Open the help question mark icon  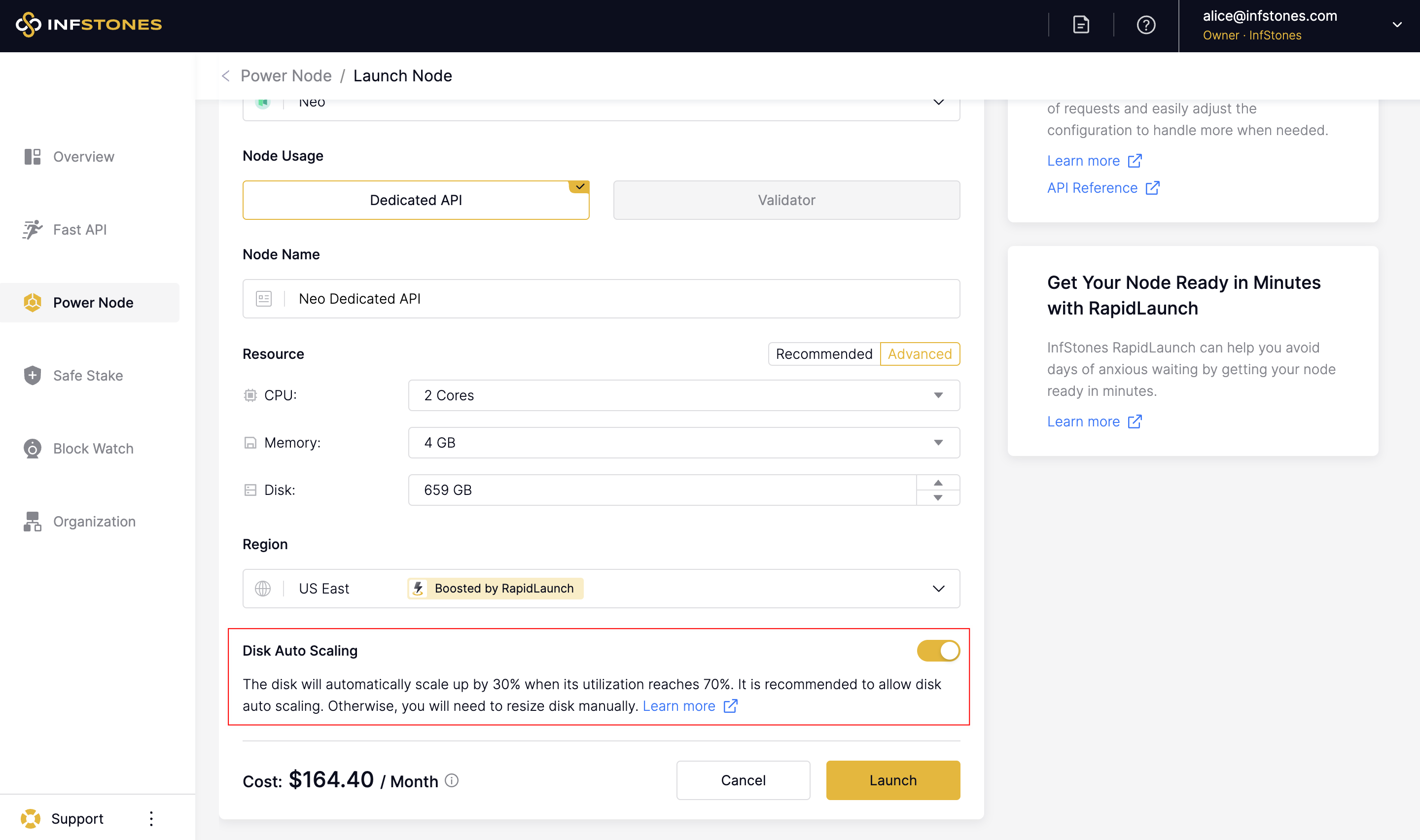[1145, 25]
